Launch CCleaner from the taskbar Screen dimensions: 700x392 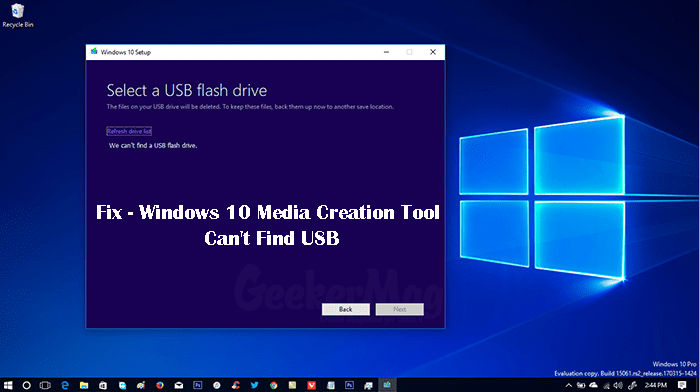point(236,385)
